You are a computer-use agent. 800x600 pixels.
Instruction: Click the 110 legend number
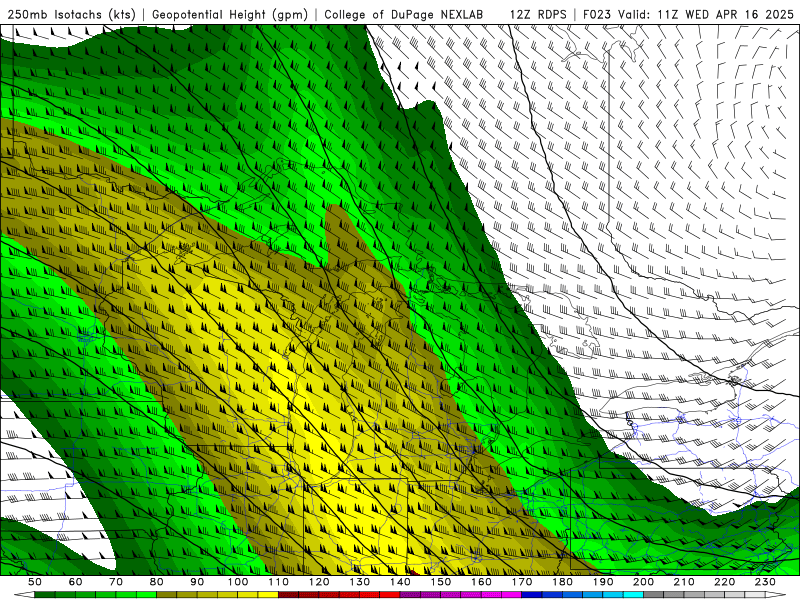pos(279,582)
